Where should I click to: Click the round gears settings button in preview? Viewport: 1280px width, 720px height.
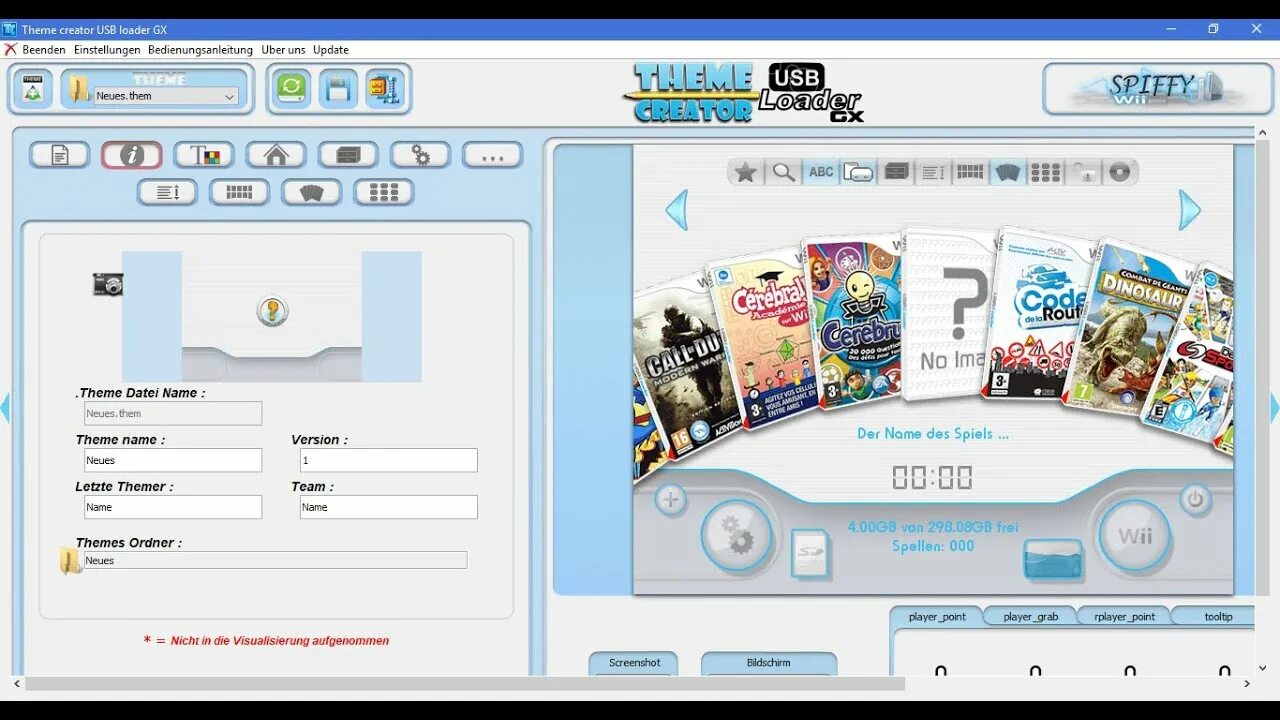click(x=737, y=536)
